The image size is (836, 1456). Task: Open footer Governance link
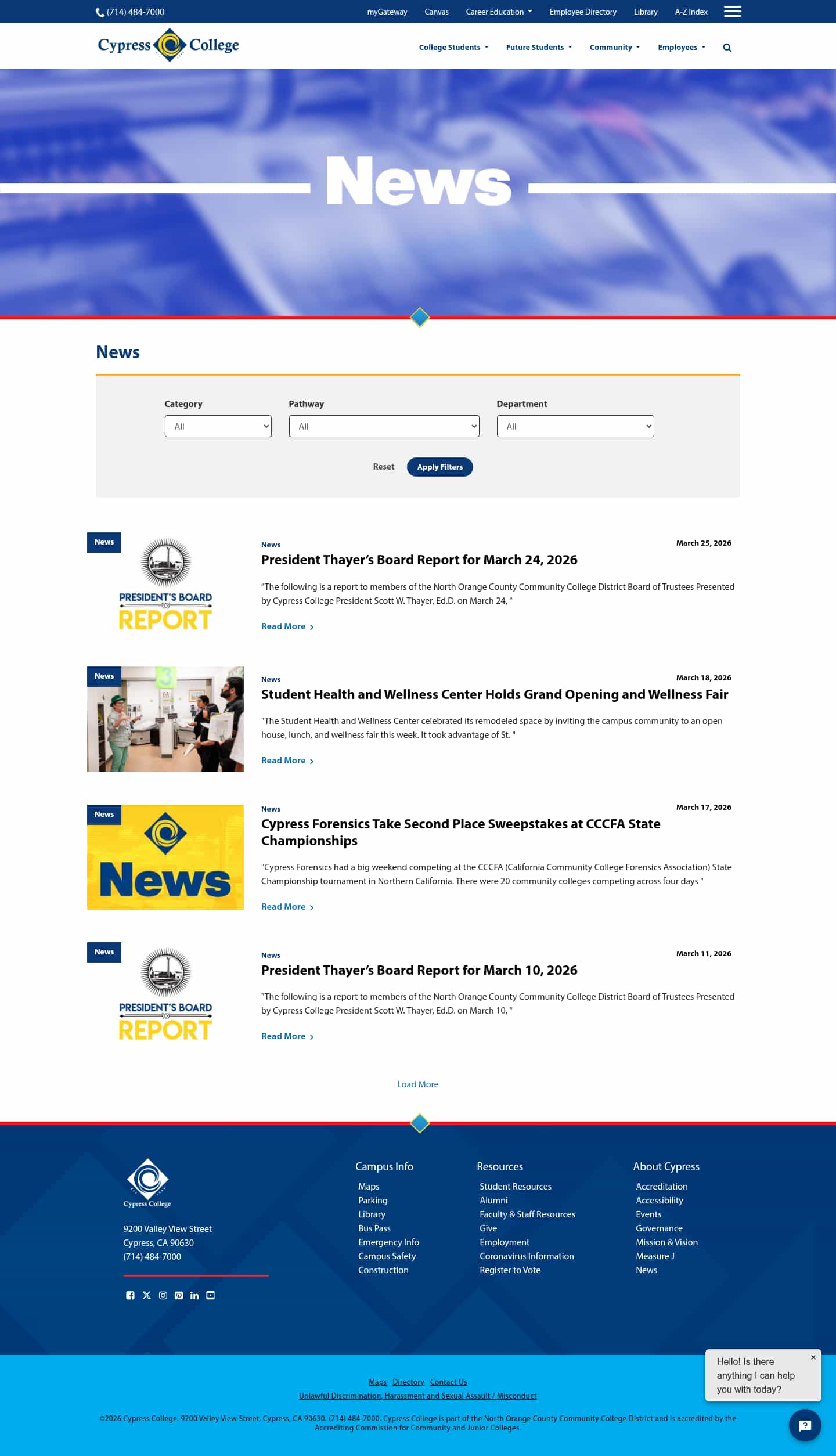(659, 1228)
